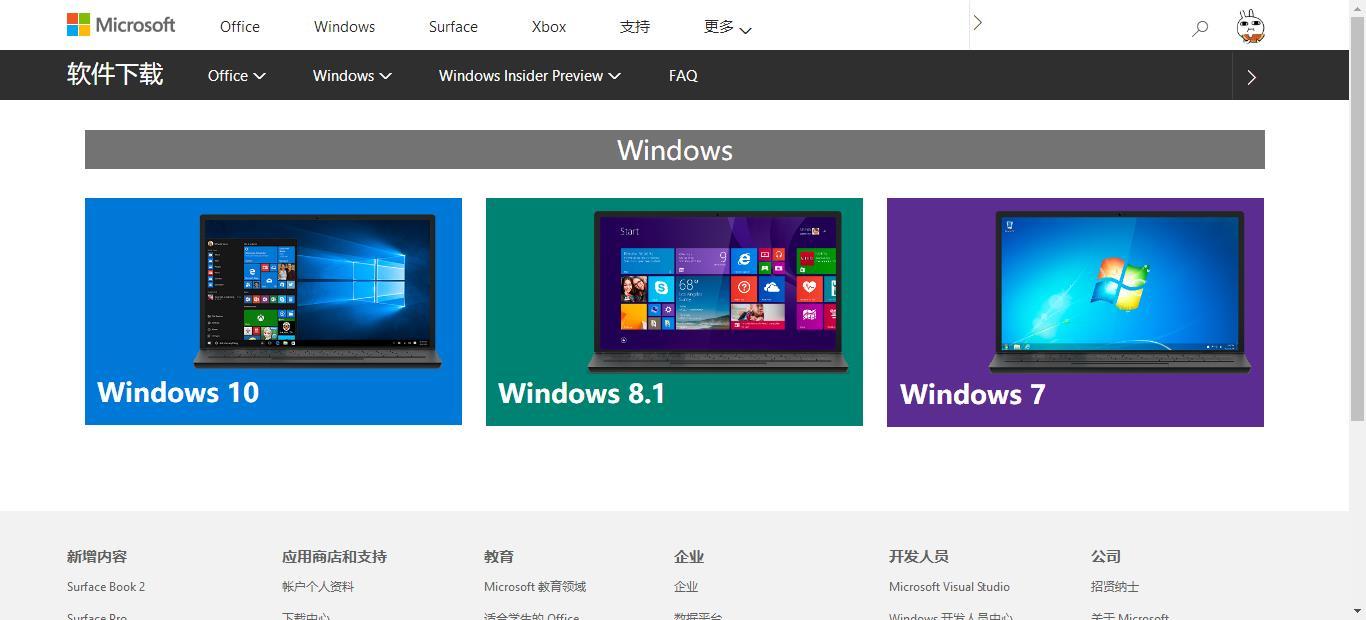This screenshot has height=620, width=1366.
Task: Expand the Windows Insider Preview dropdown
Action: 529,75
